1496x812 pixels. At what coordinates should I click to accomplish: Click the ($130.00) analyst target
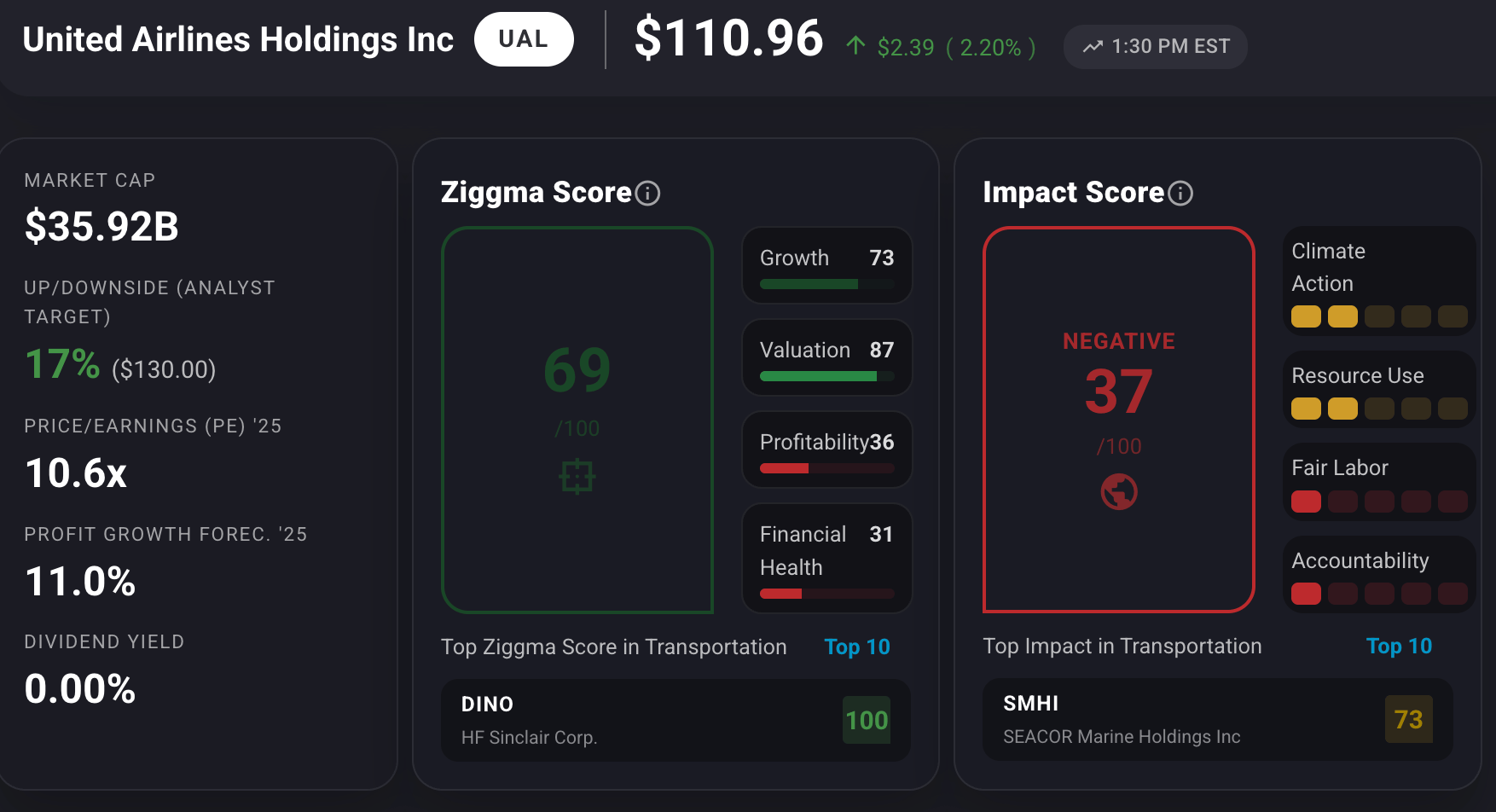164,369
